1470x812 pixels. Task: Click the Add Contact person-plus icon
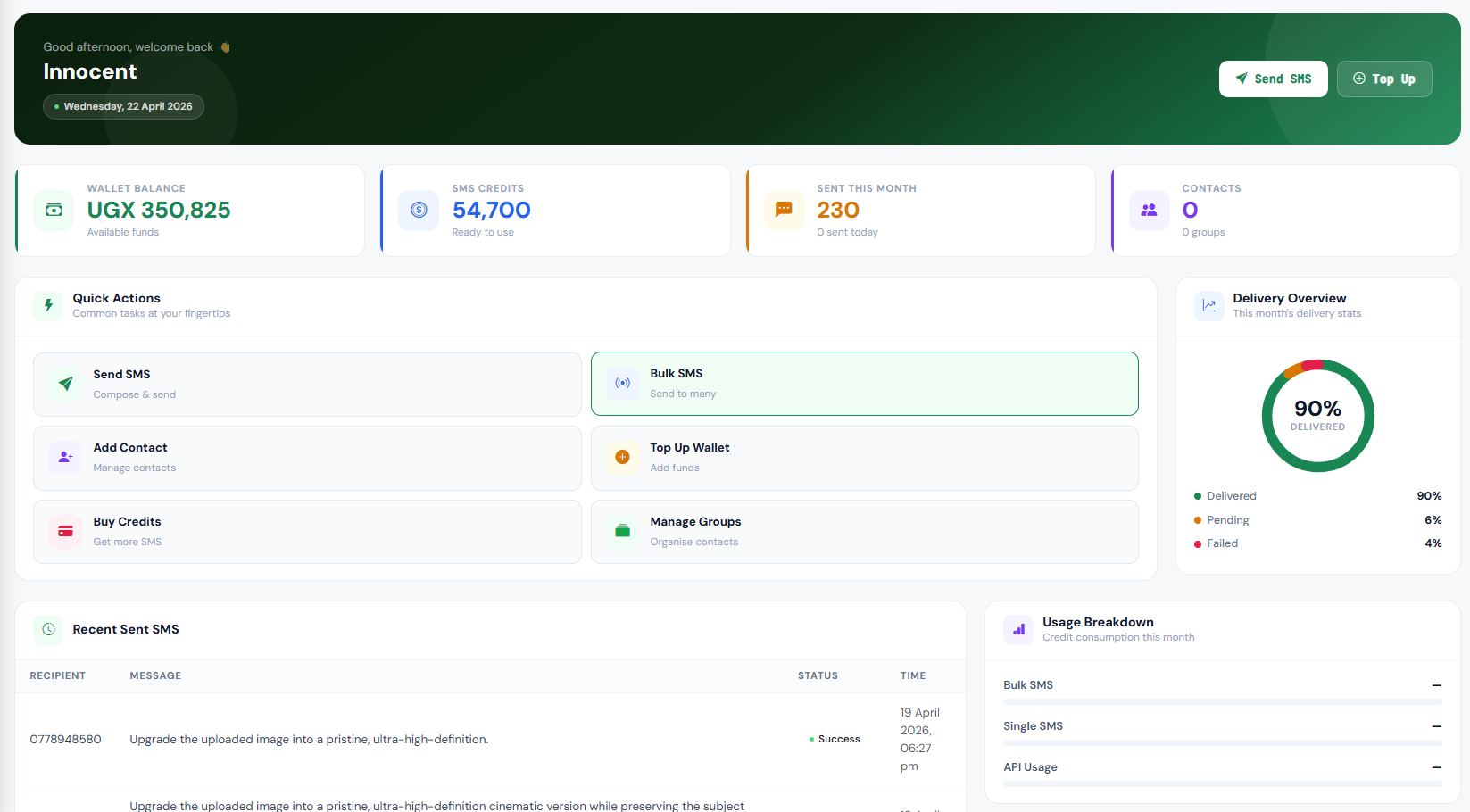pos(65,457)
